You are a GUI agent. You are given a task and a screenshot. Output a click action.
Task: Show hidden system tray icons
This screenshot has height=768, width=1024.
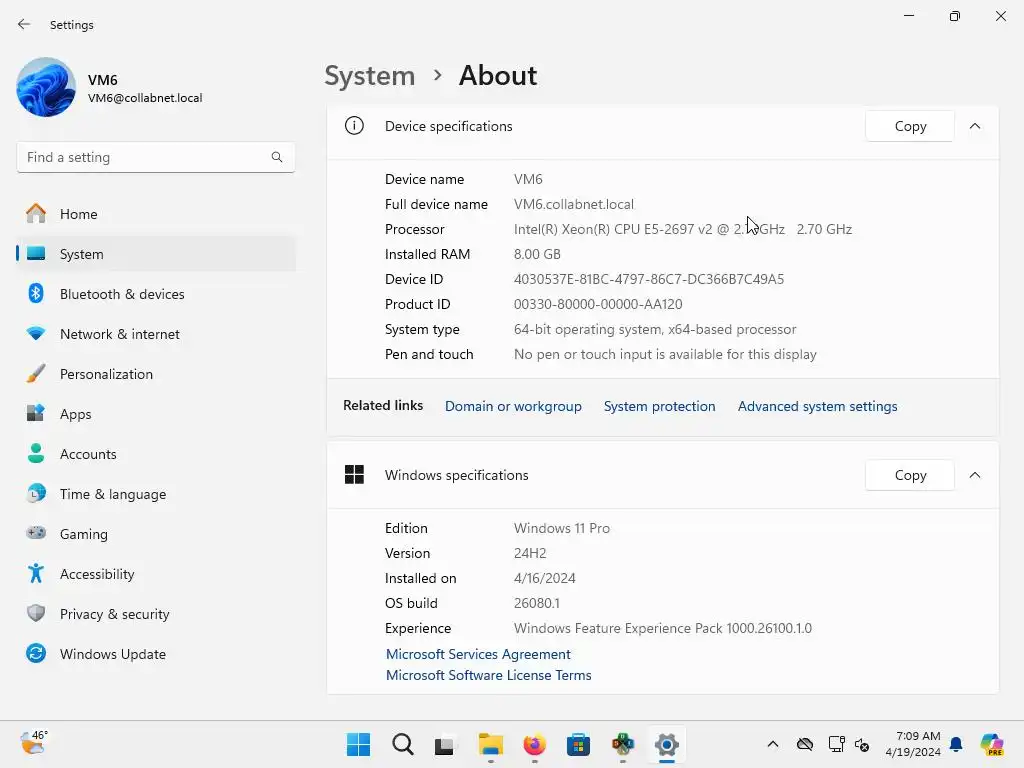point(773,744)
